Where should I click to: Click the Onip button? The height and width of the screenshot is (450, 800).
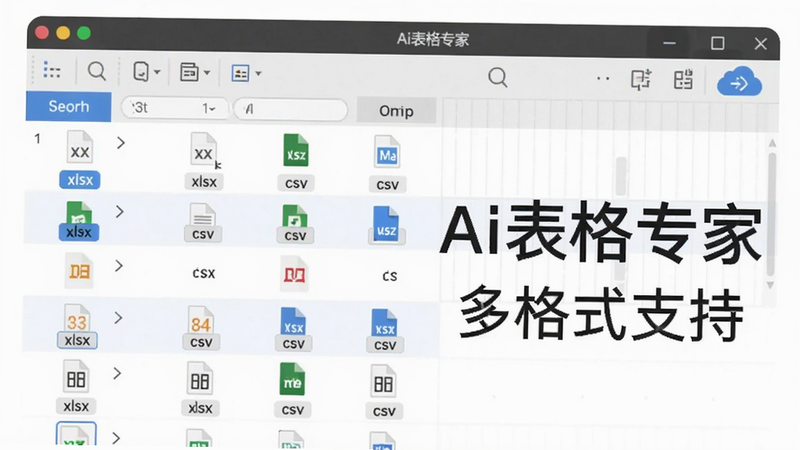[x=396, y=111]
